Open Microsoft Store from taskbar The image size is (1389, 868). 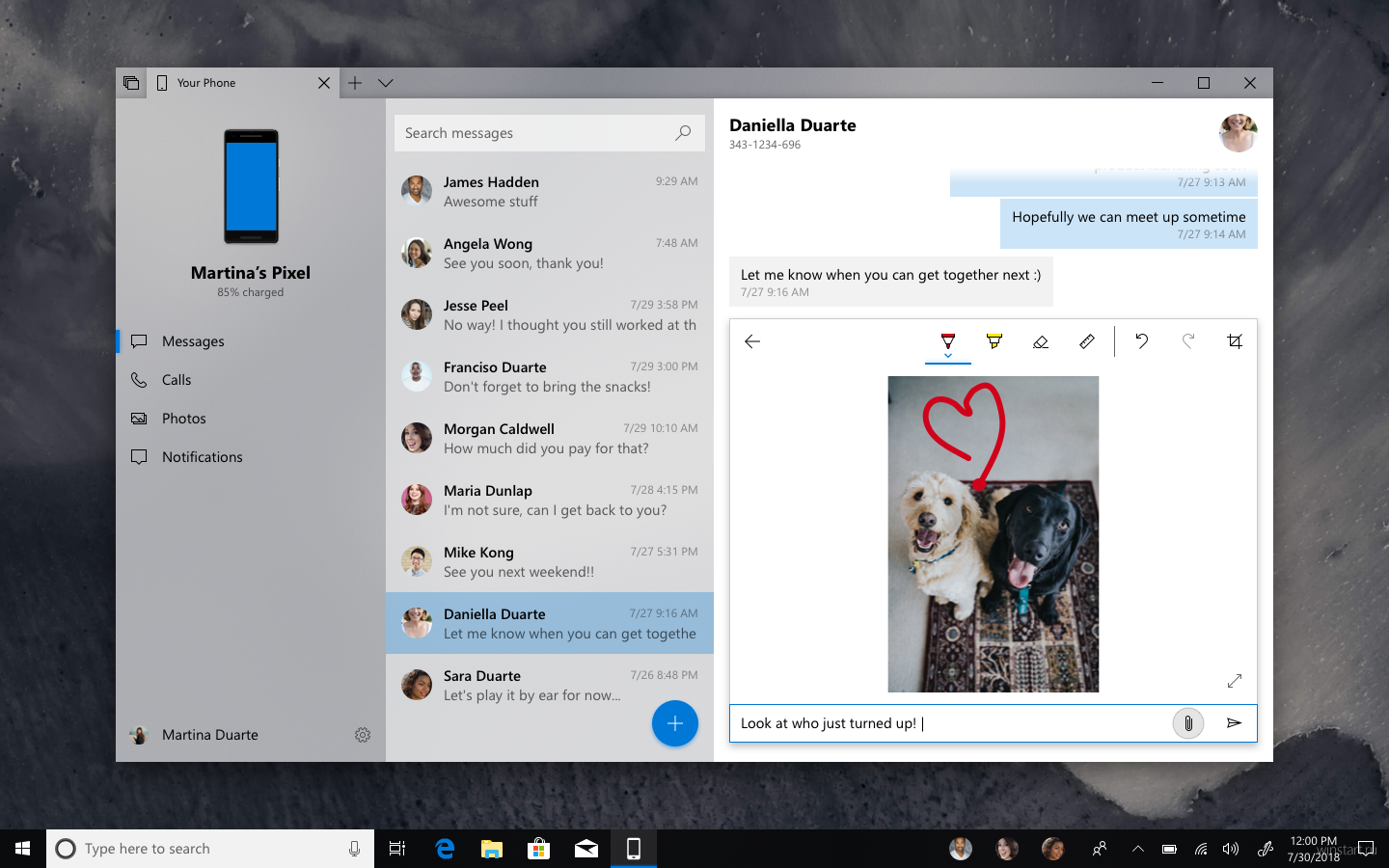pyautogui.click(x=539, y=849)
